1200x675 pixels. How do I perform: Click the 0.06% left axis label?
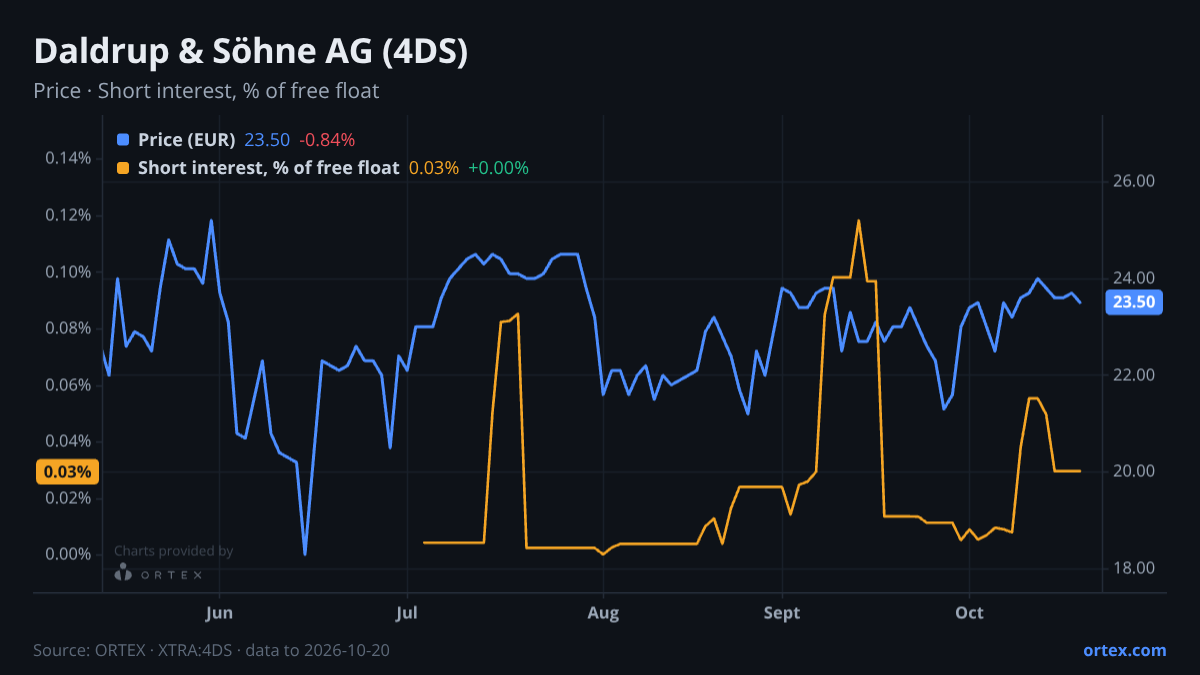point(68,385)
